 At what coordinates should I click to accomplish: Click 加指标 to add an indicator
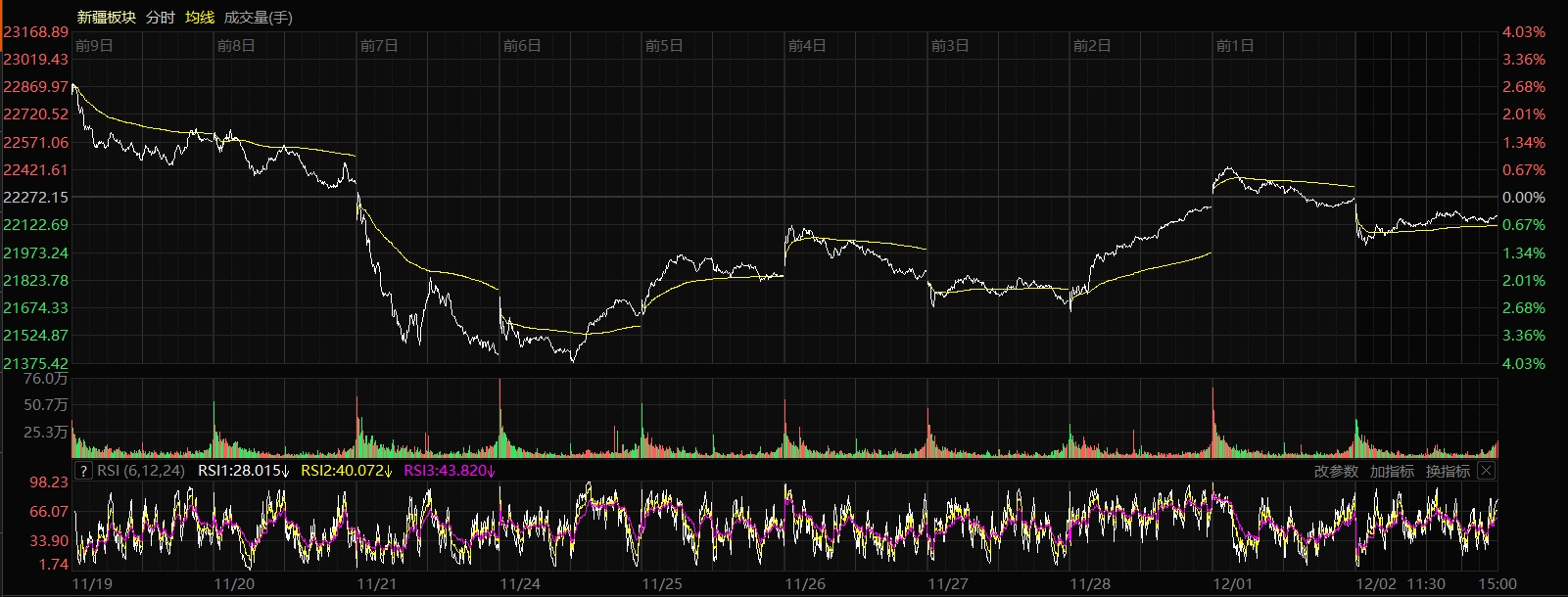(1392, 471)
